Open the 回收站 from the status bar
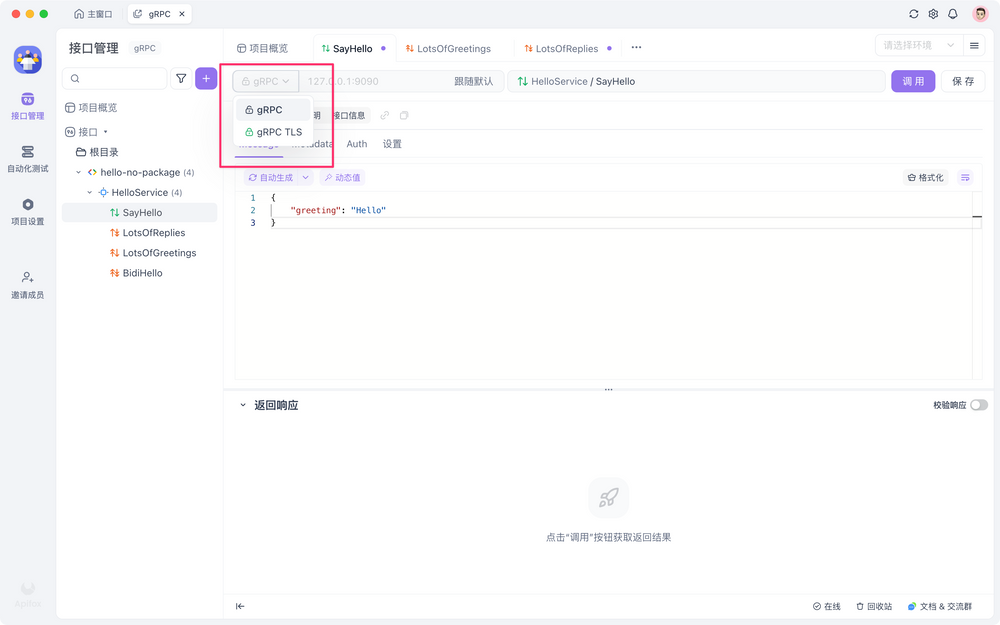The image size is (1000, 625). 875,606
